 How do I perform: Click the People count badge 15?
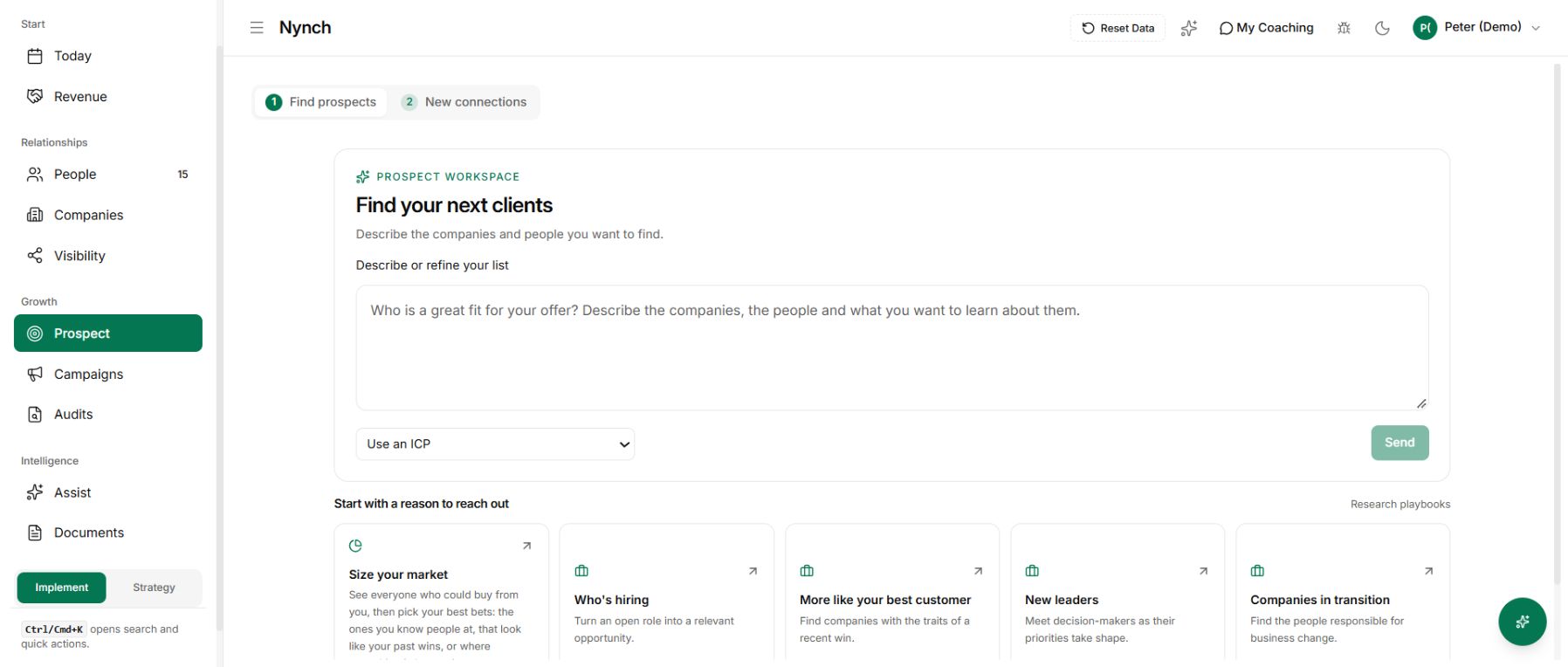182,175
